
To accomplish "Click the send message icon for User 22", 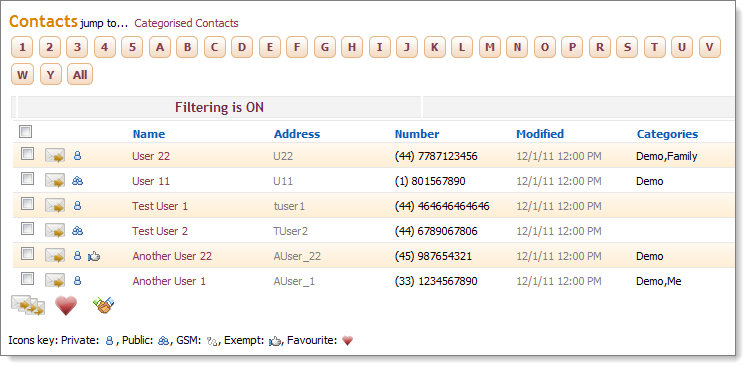I will click(x=55, y=156).
